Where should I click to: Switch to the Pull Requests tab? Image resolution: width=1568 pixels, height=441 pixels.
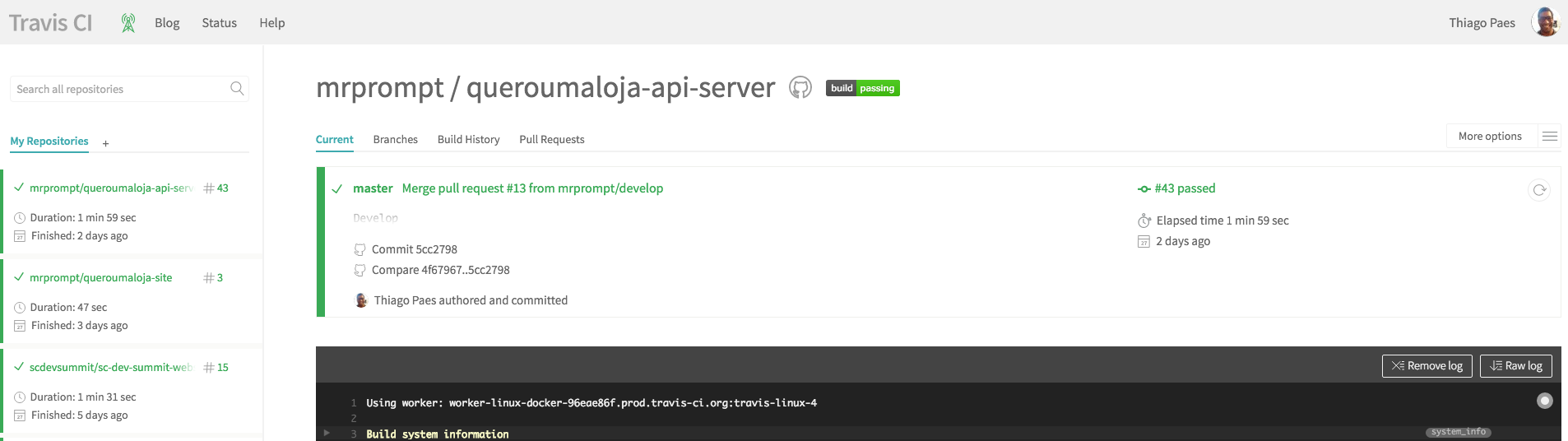(552, 139)
